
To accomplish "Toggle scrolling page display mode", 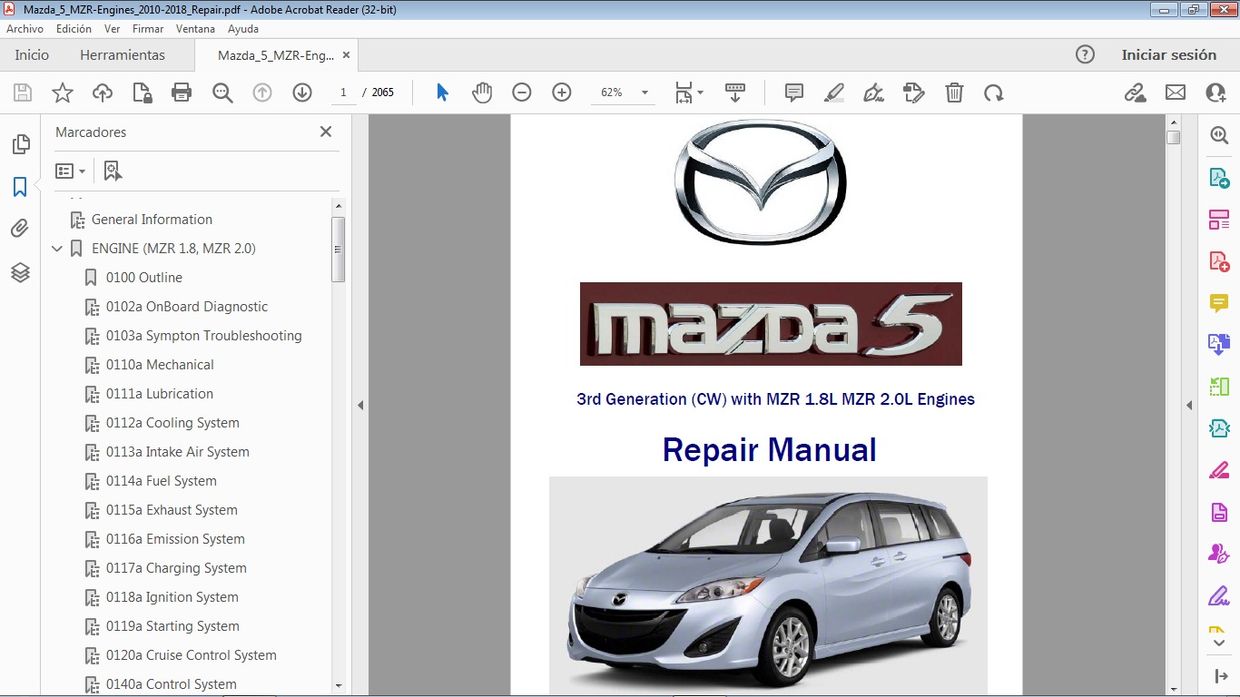I will click(x=735, y=92).
